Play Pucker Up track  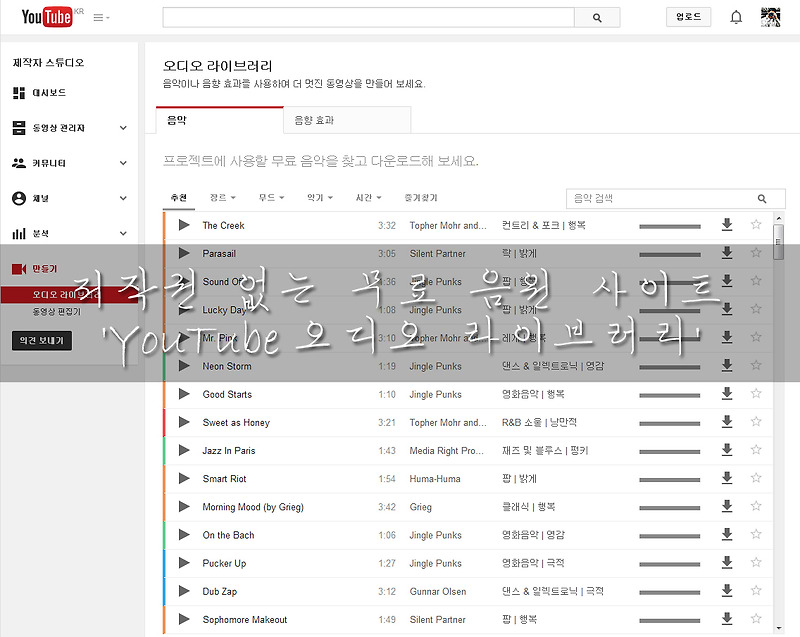point(184,563)
